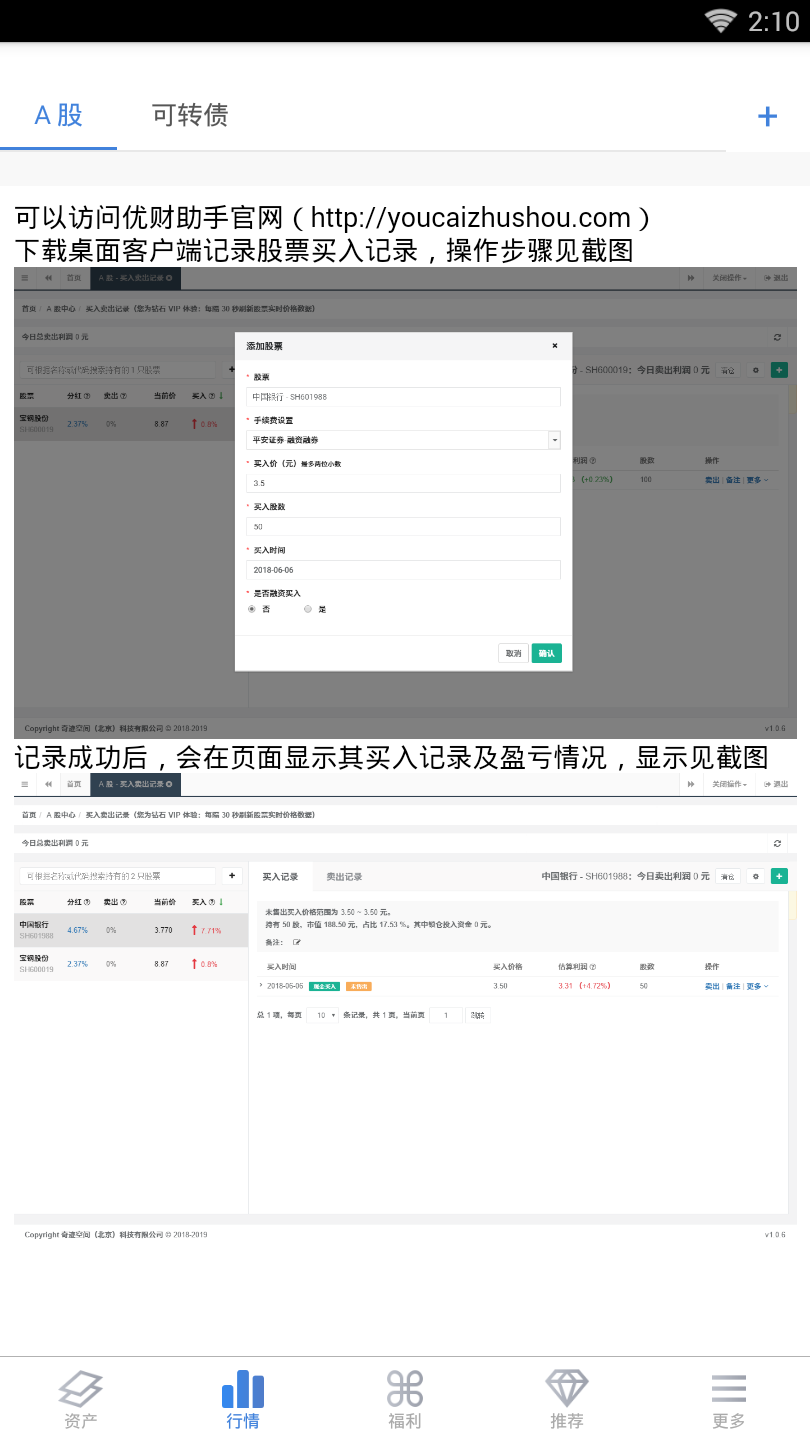Click the 确认 button in the 添加股票 dialog
The image size is (810, 1440).
546,652
